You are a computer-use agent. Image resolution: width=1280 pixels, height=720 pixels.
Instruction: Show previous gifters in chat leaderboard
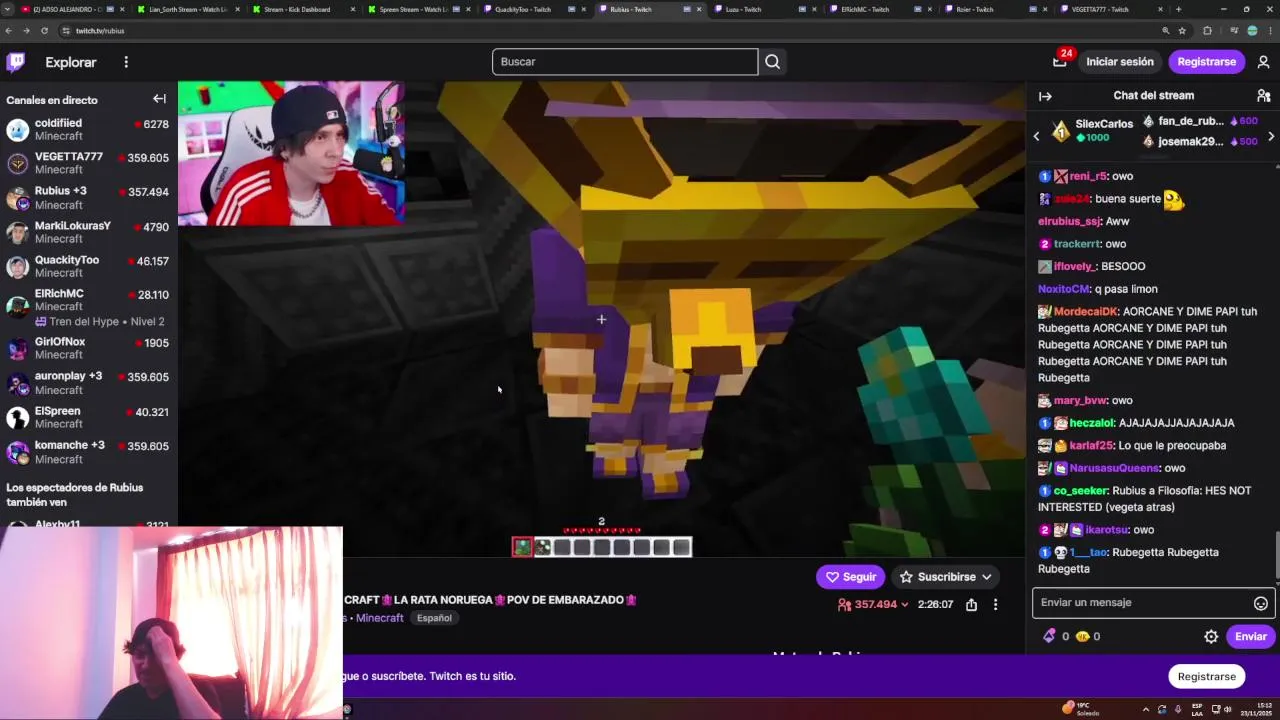[x=1037, y=136]
